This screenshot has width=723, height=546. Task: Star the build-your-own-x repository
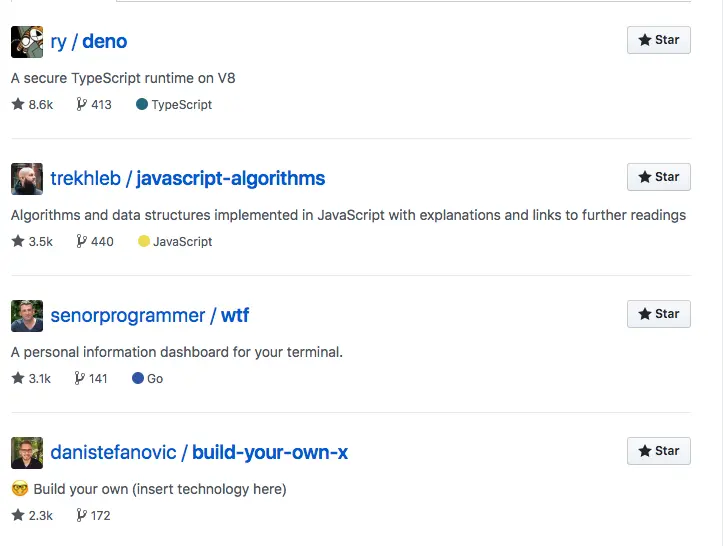coord(658,451)
